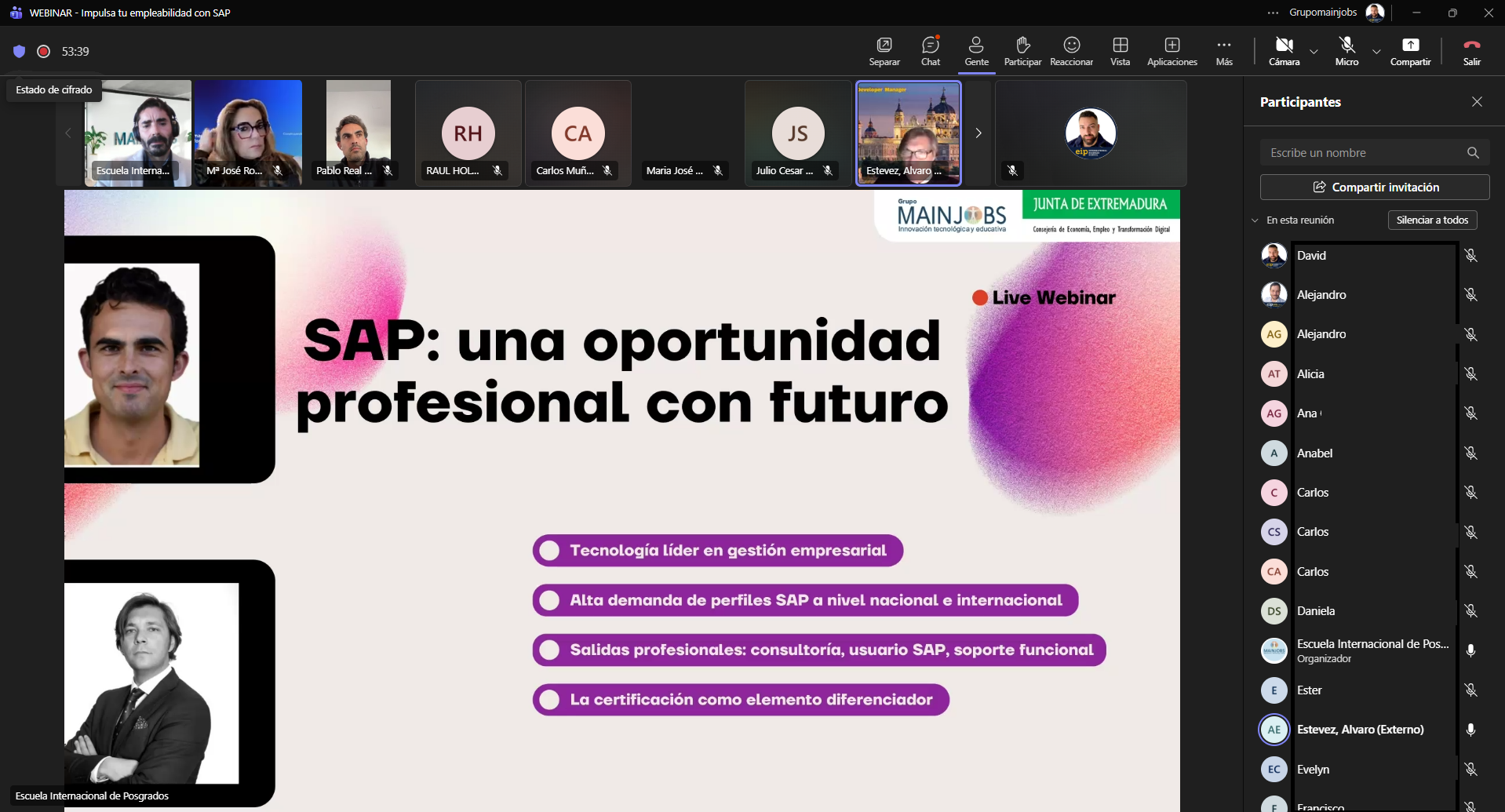This screenshot has height=812, width=1505.
Task: Unmute the Micro button
Action: pyautogui.click(x=1346, y=51)
